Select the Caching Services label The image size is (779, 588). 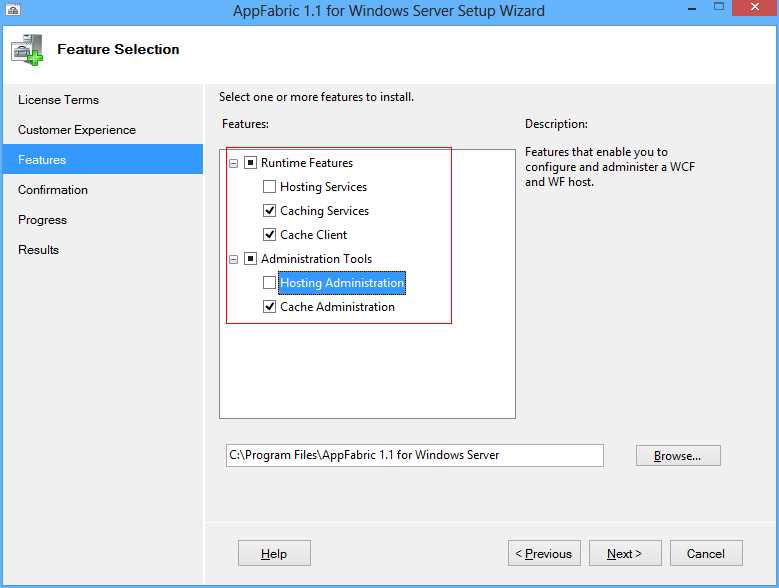(324, 211)
